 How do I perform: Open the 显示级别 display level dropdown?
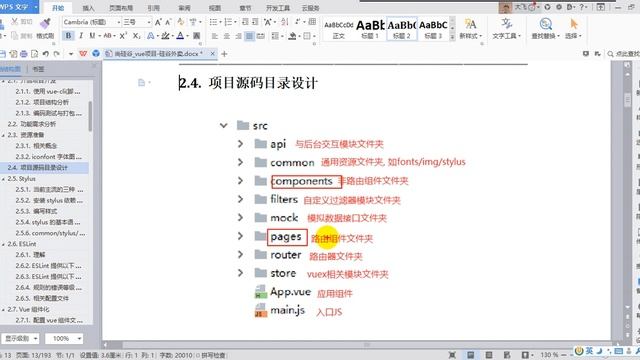click(x=20, y=338)
